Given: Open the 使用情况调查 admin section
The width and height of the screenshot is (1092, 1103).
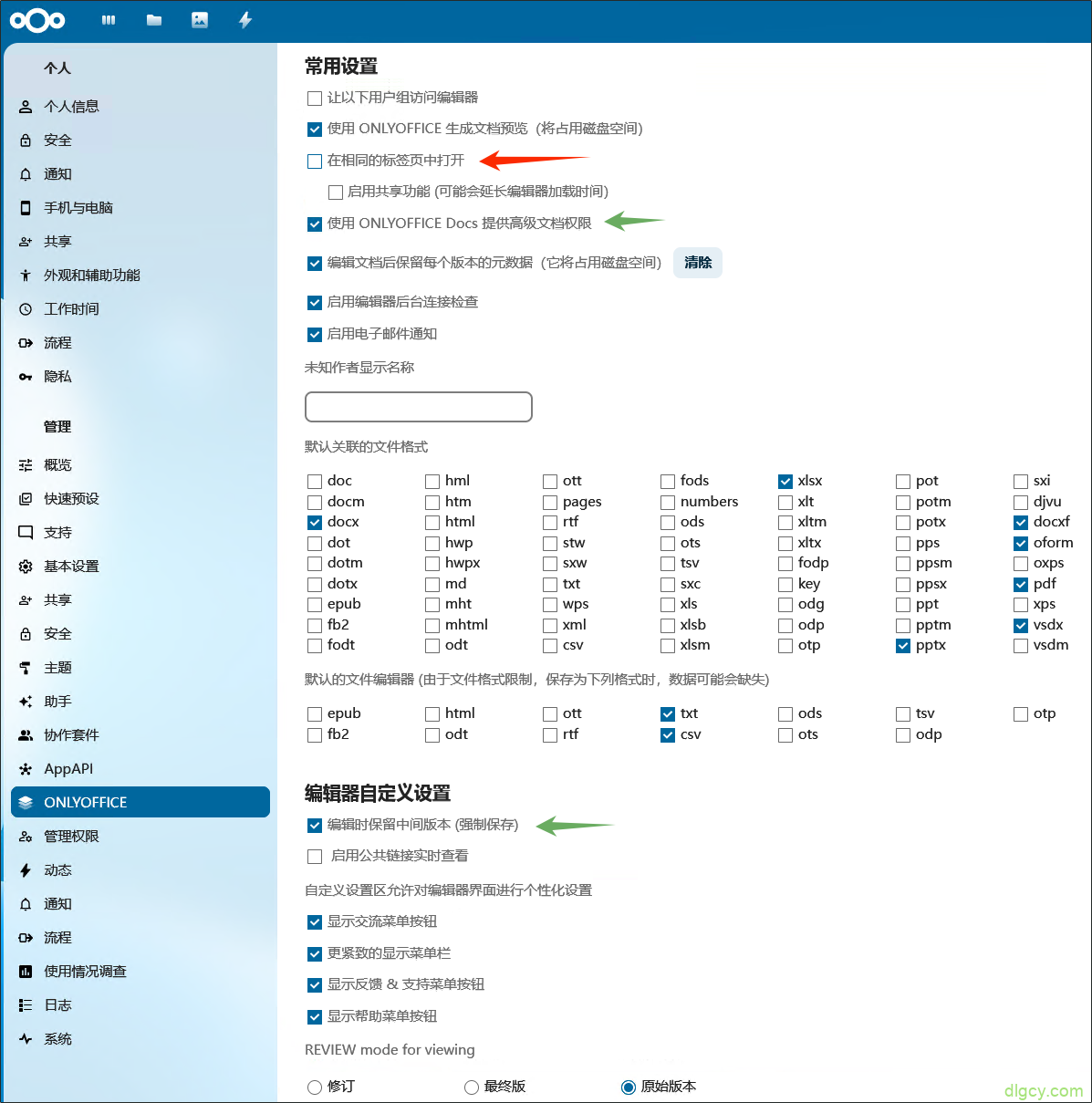Looking at the screenshot, I should (x=140, y=972).
